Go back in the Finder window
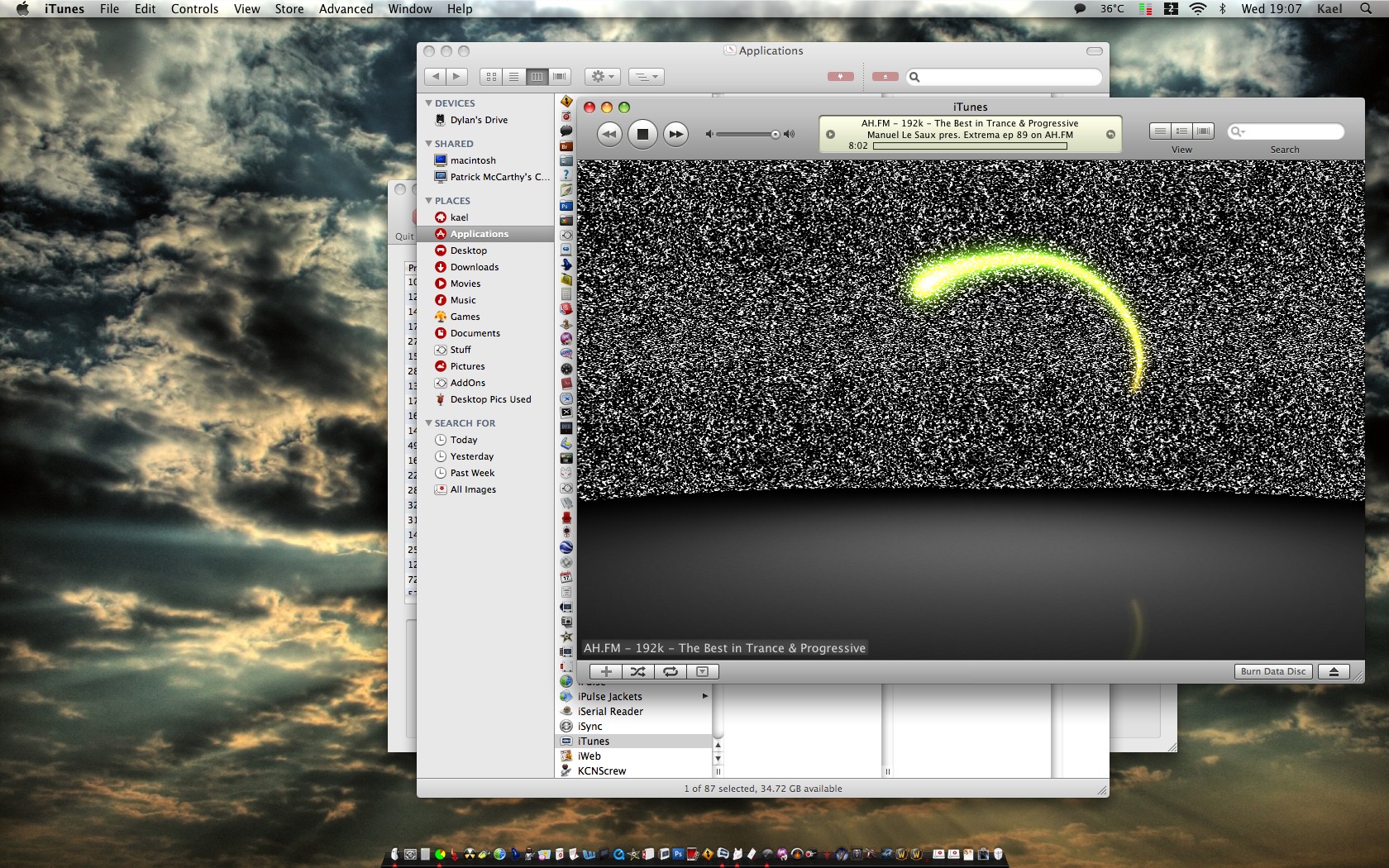 point(435,77)
